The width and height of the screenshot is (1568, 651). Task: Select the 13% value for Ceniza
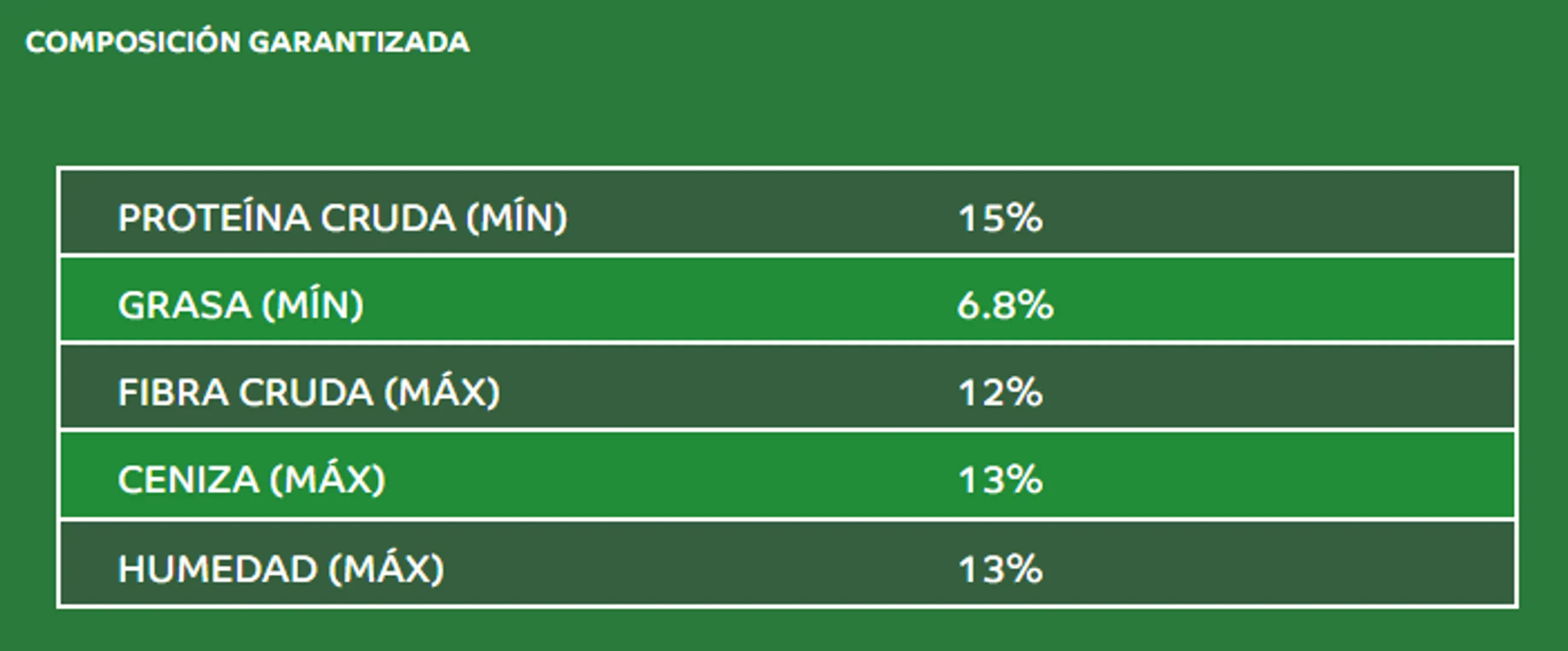[x=1000, y=480]
